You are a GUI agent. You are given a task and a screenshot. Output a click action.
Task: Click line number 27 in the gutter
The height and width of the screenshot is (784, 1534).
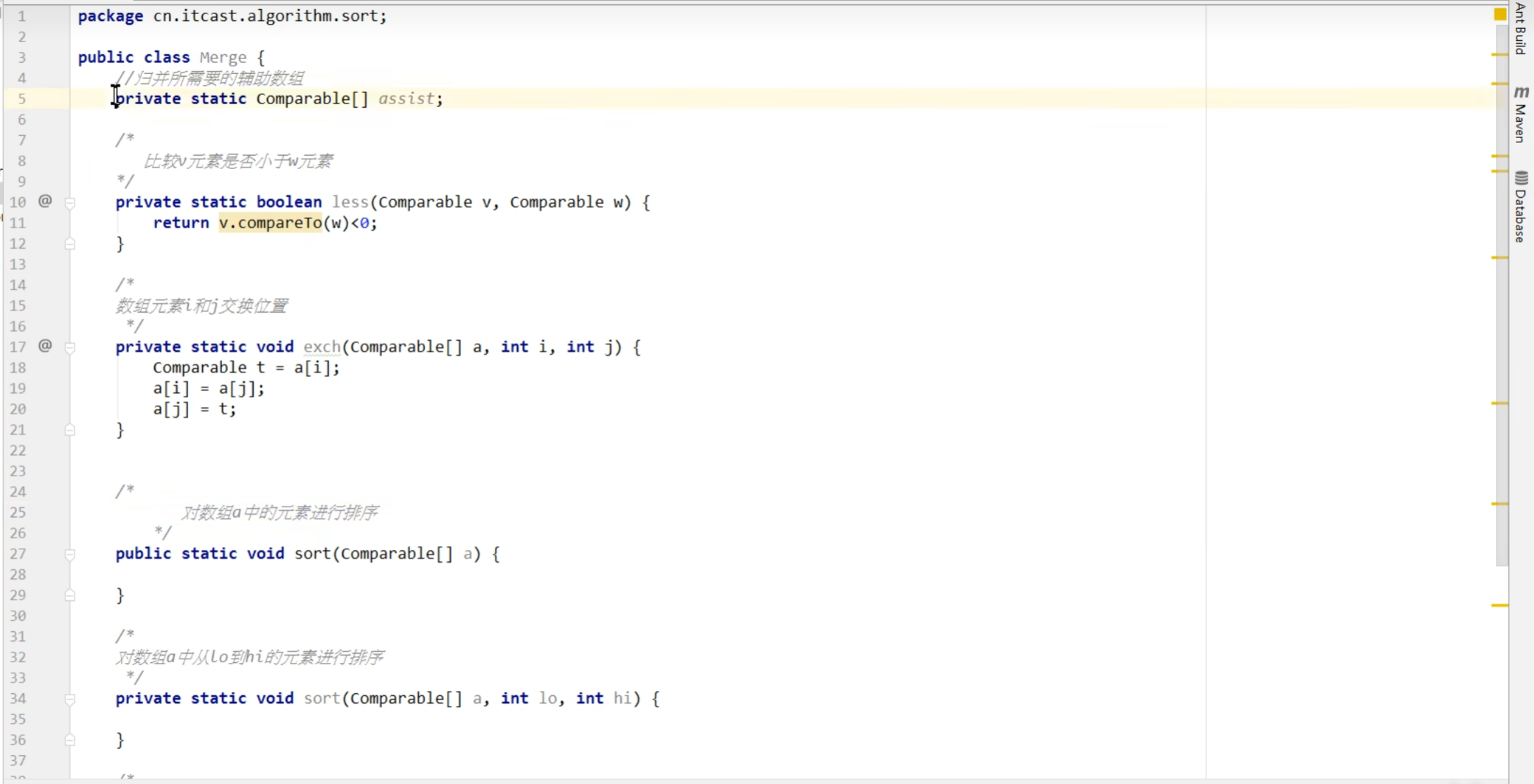tap(18, 554)
